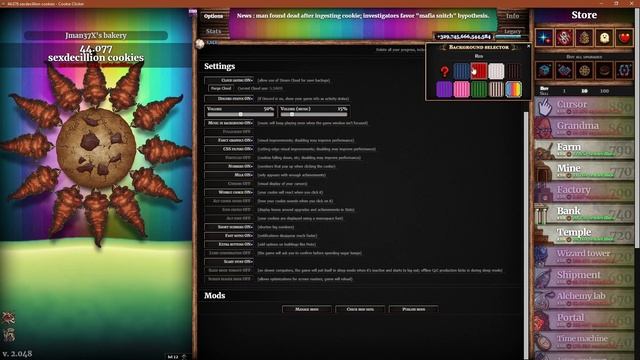Buy the blue sparkle star upgrade

tap(544, 38)
